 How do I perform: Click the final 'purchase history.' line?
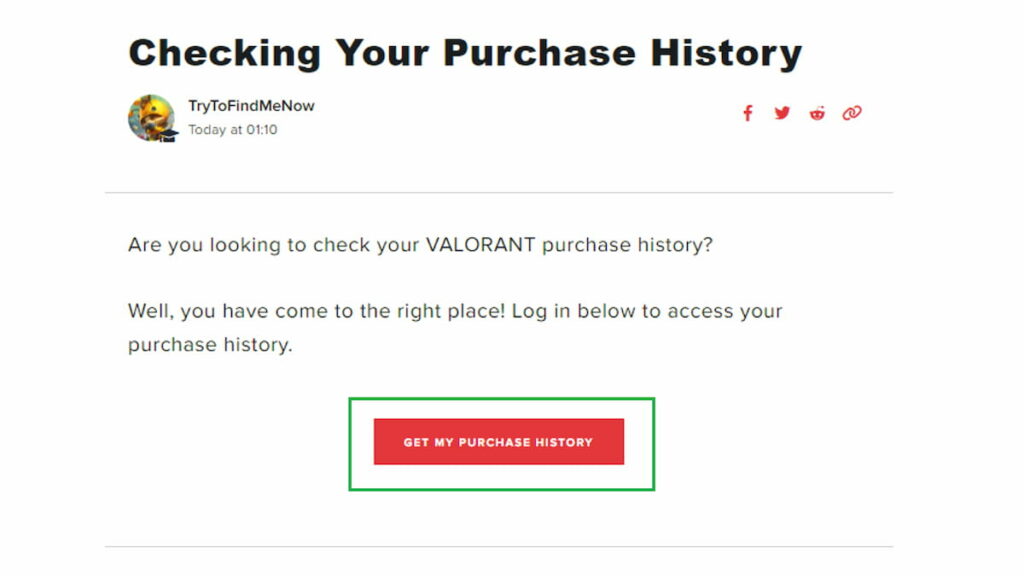[210, 345]
